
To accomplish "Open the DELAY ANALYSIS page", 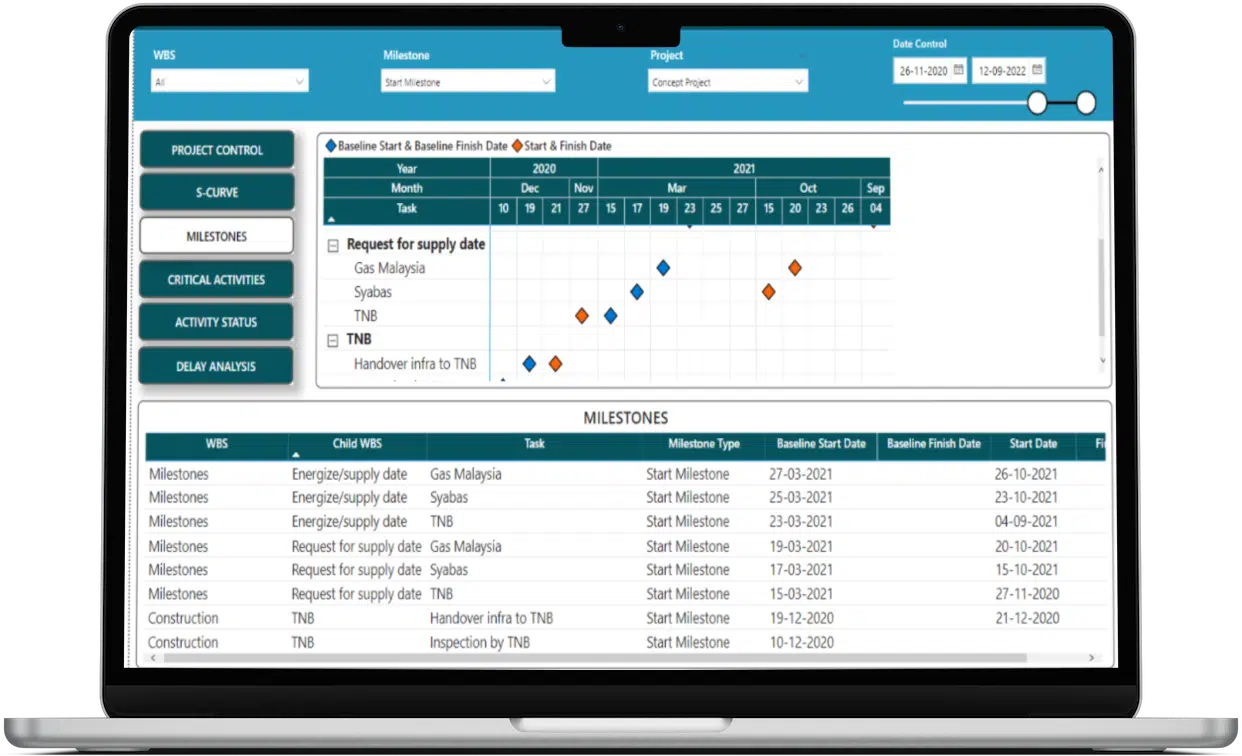I will 217,366.
